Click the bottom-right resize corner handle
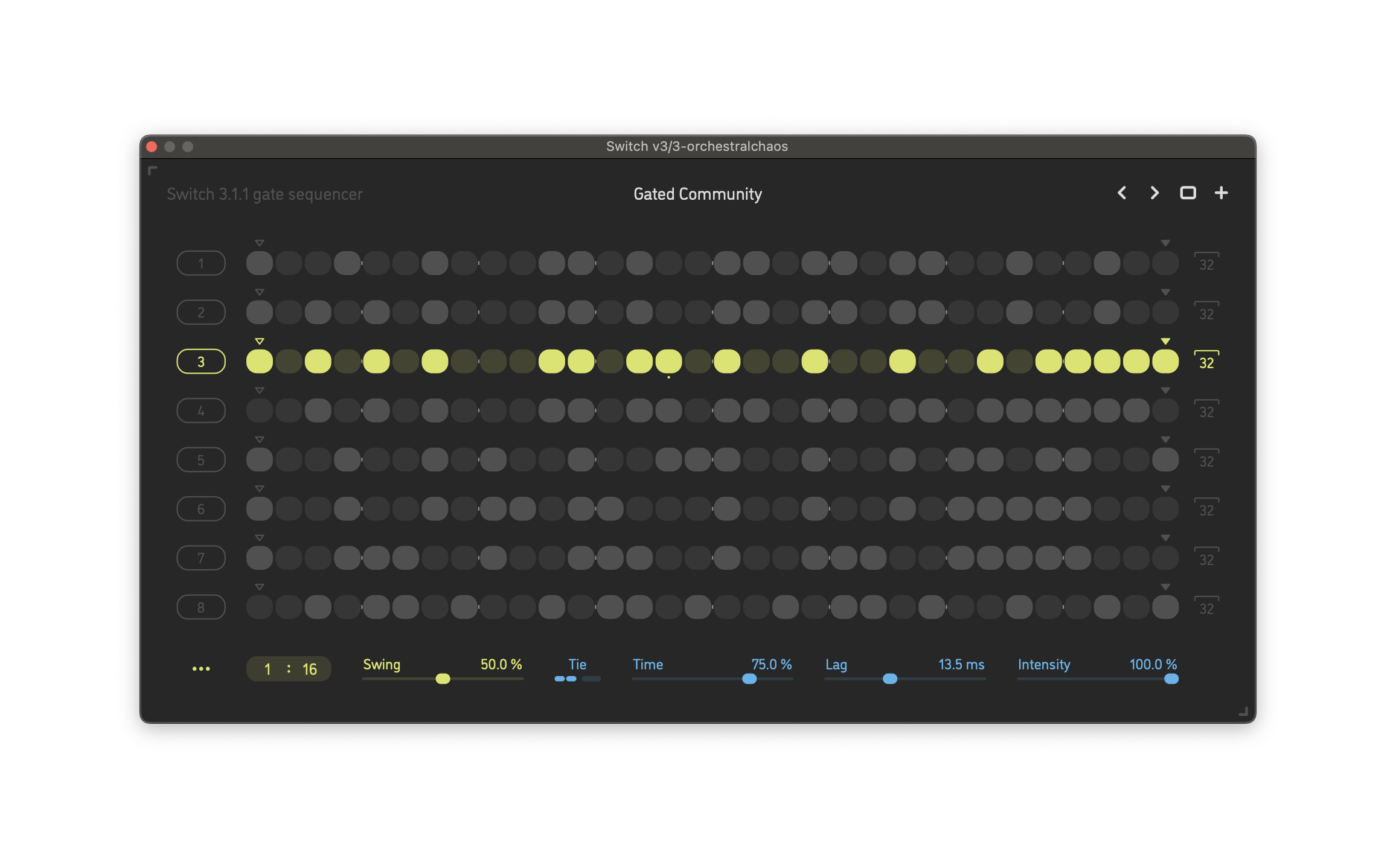The width and height of the screenshot is (1396, 868). pyautogui.click(x=1243, y=712)
